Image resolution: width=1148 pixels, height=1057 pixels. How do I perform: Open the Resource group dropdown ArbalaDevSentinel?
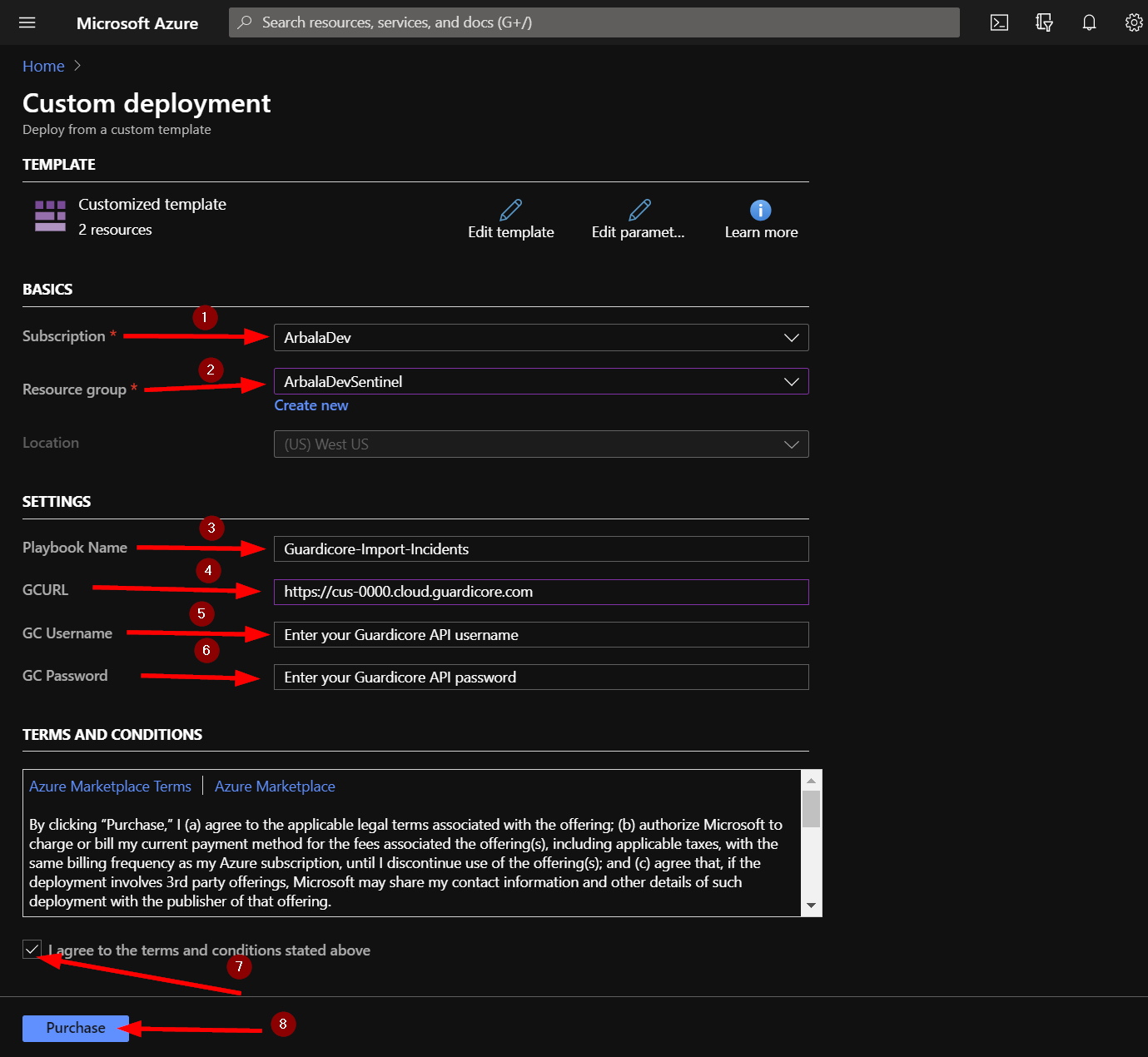pos(541,381)
